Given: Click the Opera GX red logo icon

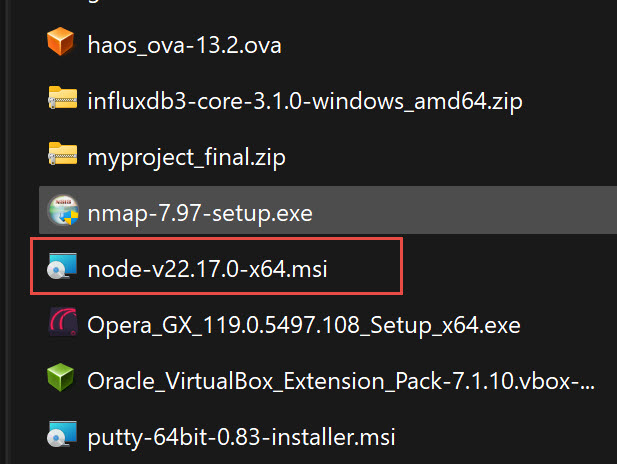Looking at the screenshot, I should click(63, 322).
